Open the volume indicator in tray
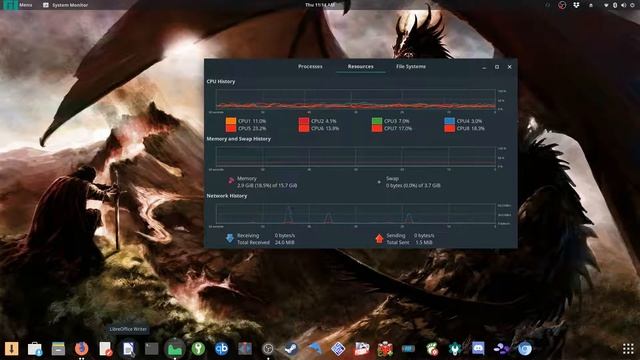 624,5
